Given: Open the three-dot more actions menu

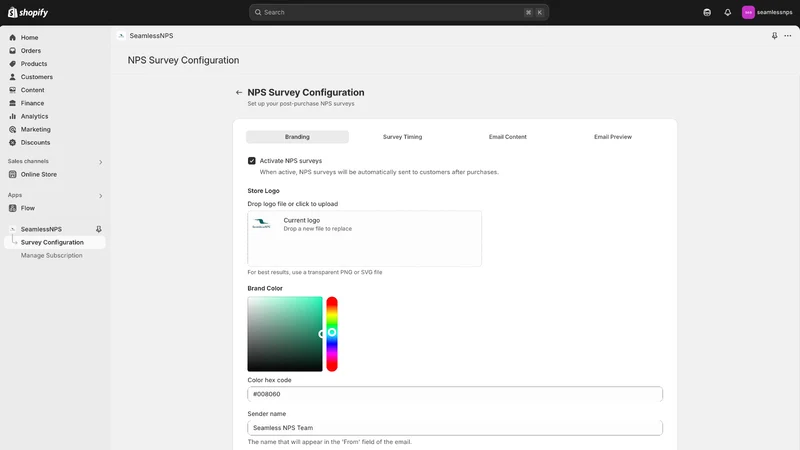Looking at the screenshot, I should point(788,36).
